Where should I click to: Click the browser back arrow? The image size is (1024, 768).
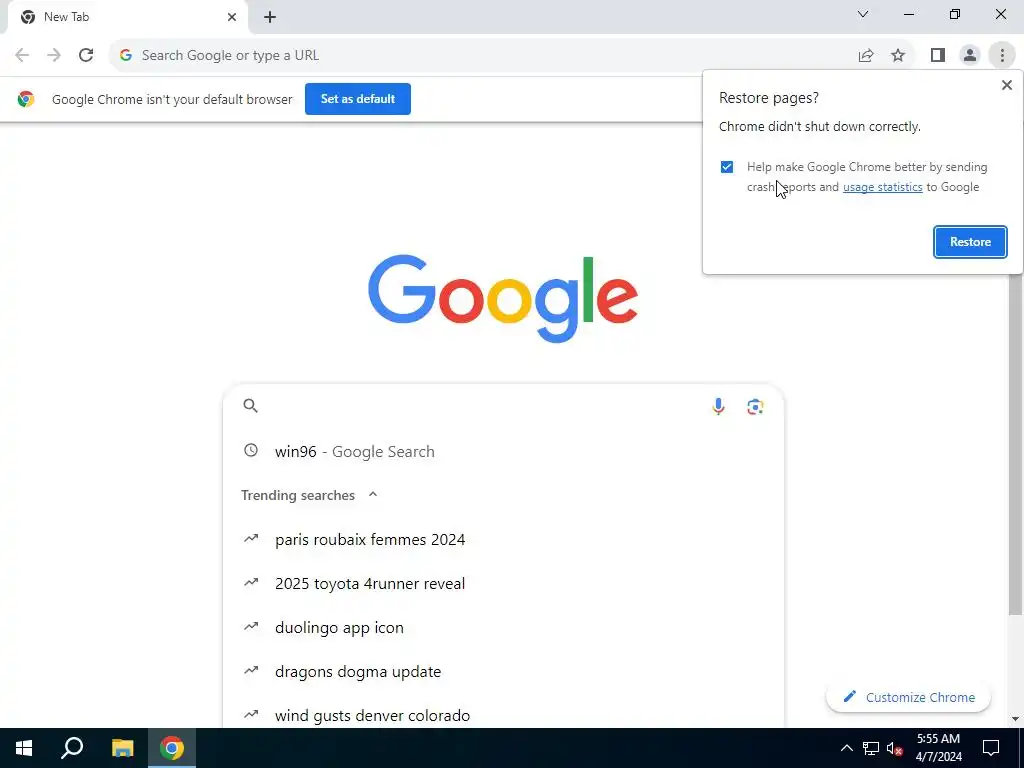tap(22, 56)
